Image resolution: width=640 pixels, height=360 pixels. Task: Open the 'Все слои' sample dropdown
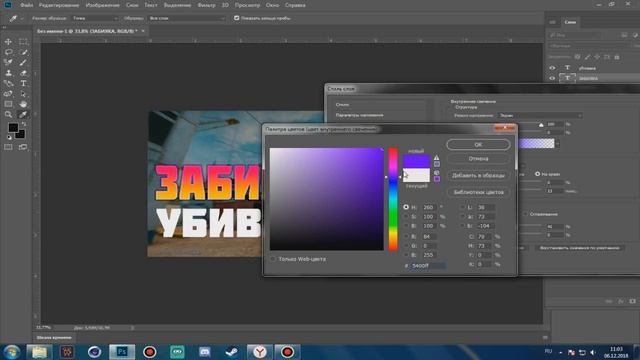(187, 18)
